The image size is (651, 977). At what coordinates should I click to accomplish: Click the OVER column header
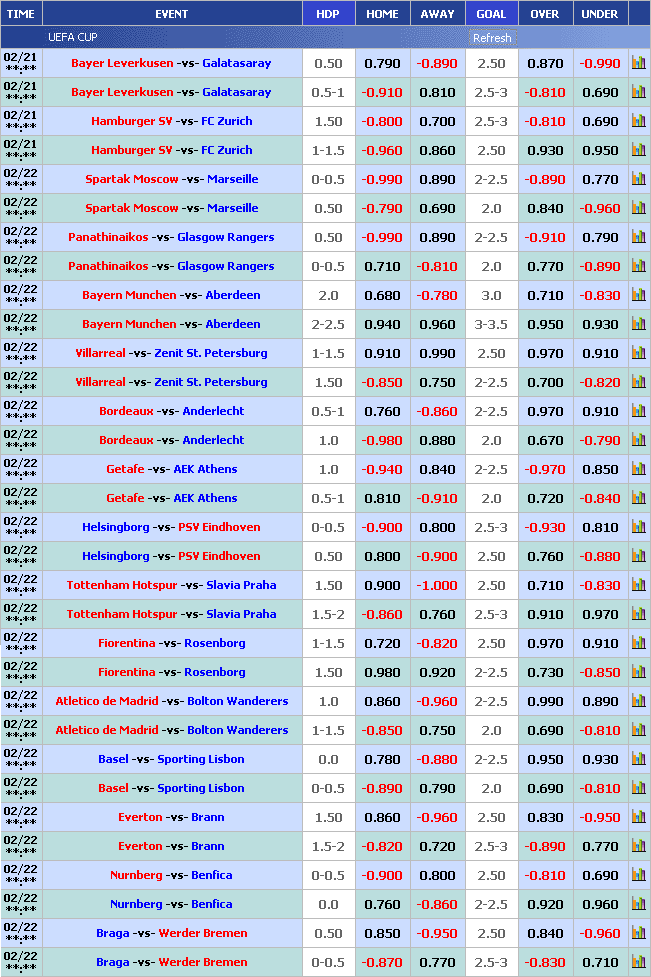pyautogui.click(x=545, y=14)
